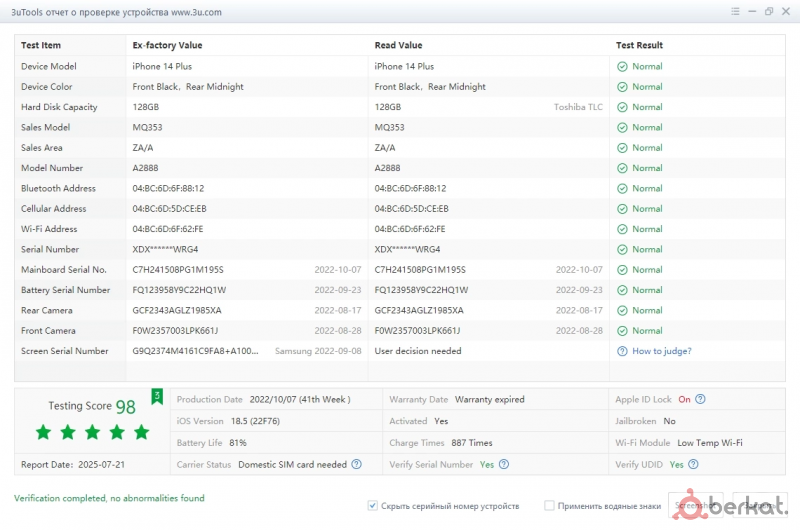This screenshot has height=530, width=800.
Task: Click the question mark icon beside How to judge
Action: [x=622, y=351]
